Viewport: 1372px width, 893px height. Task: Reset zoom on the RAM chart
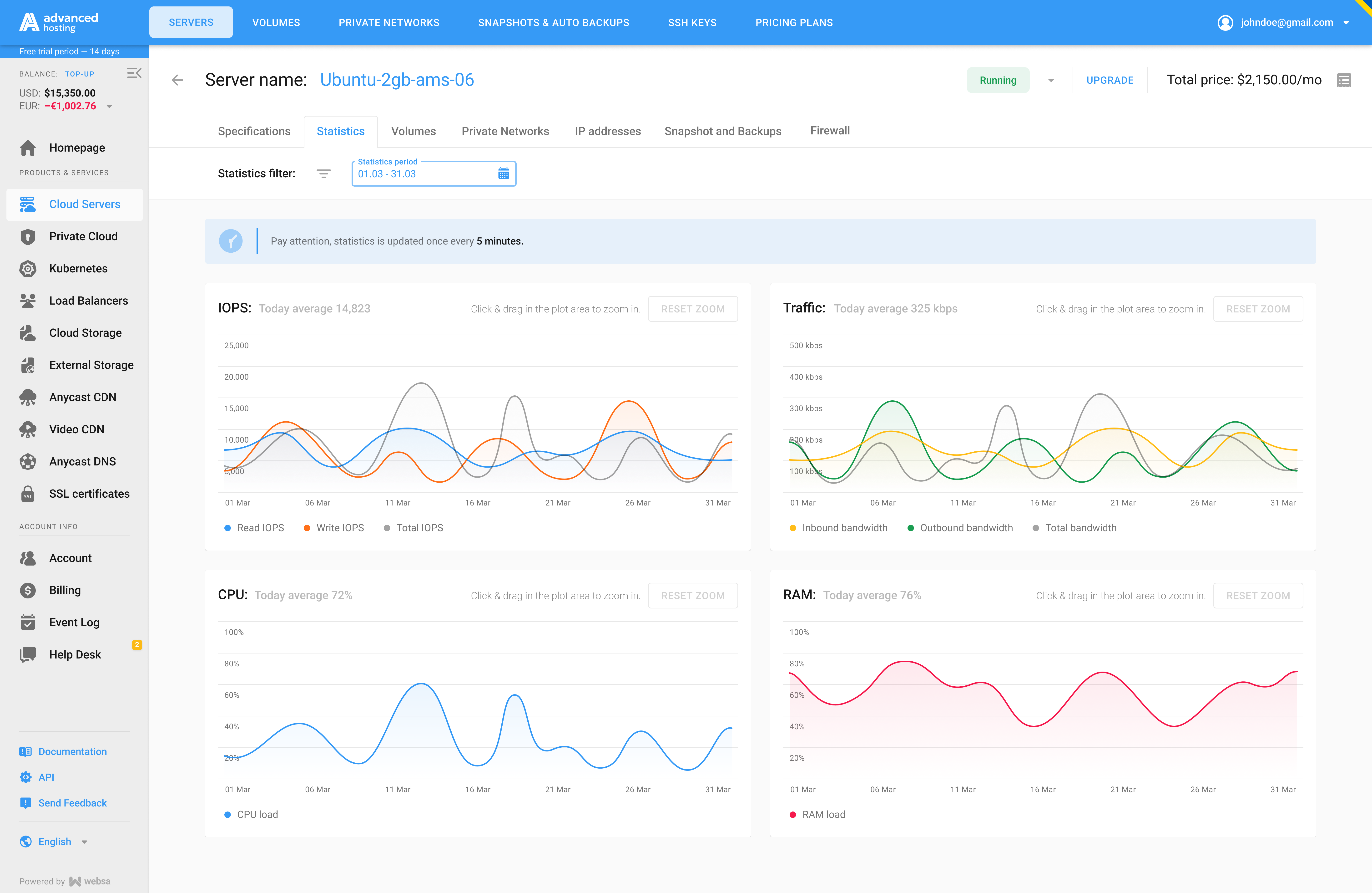pyautogui.click(x=1258, y=596)
